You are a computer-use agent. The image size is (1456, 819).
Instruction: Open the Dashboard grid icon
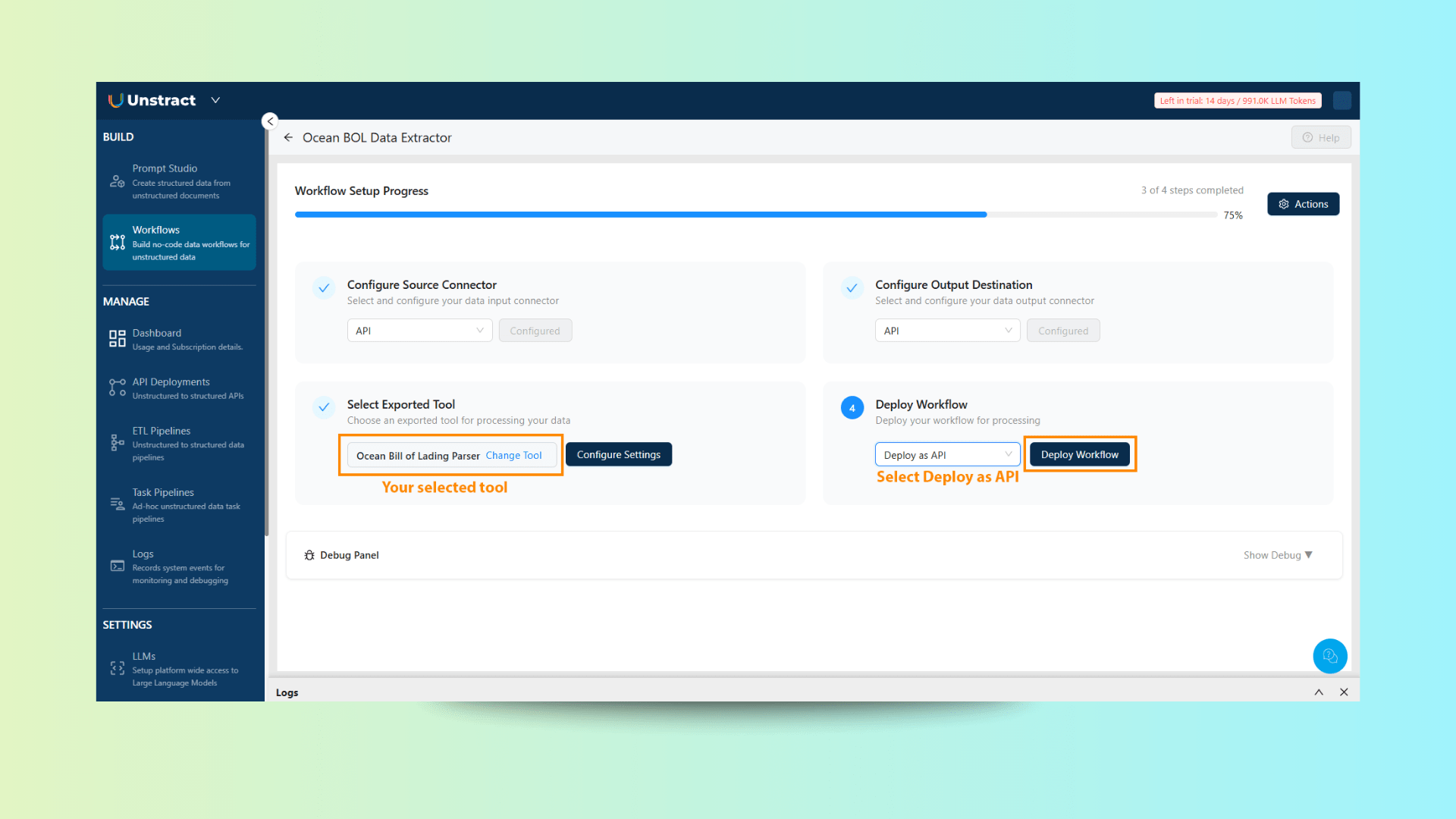point(117,338)
